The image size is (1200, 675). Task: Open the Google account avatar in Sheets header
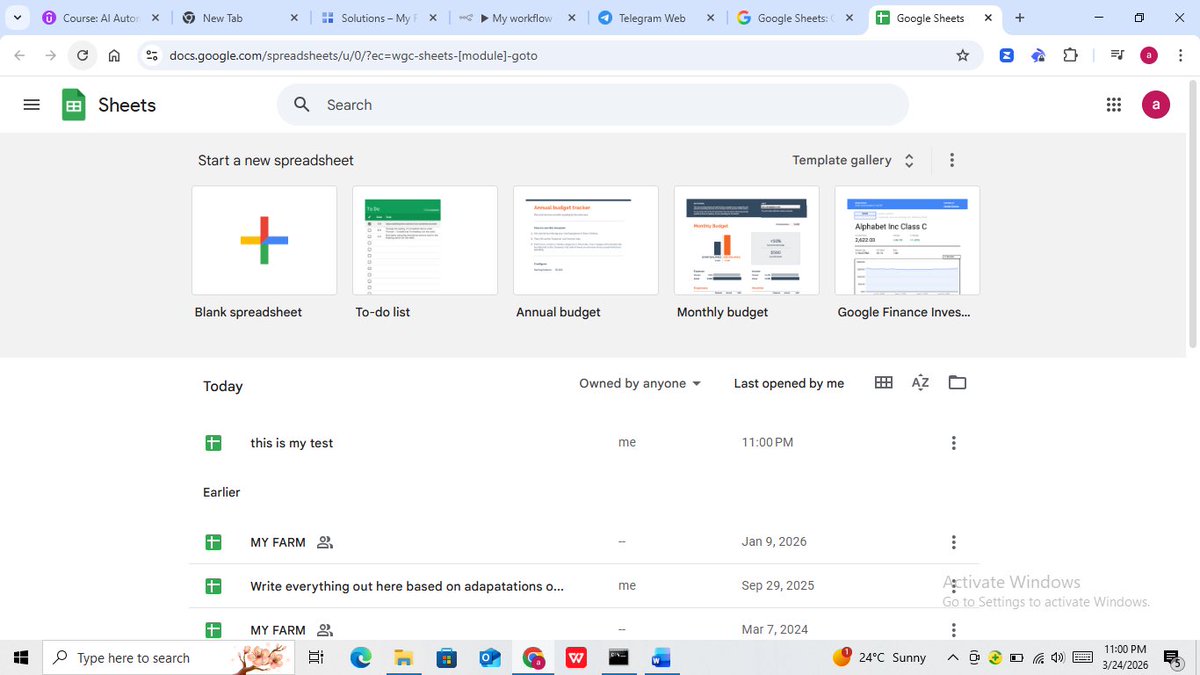(1156, 105)
